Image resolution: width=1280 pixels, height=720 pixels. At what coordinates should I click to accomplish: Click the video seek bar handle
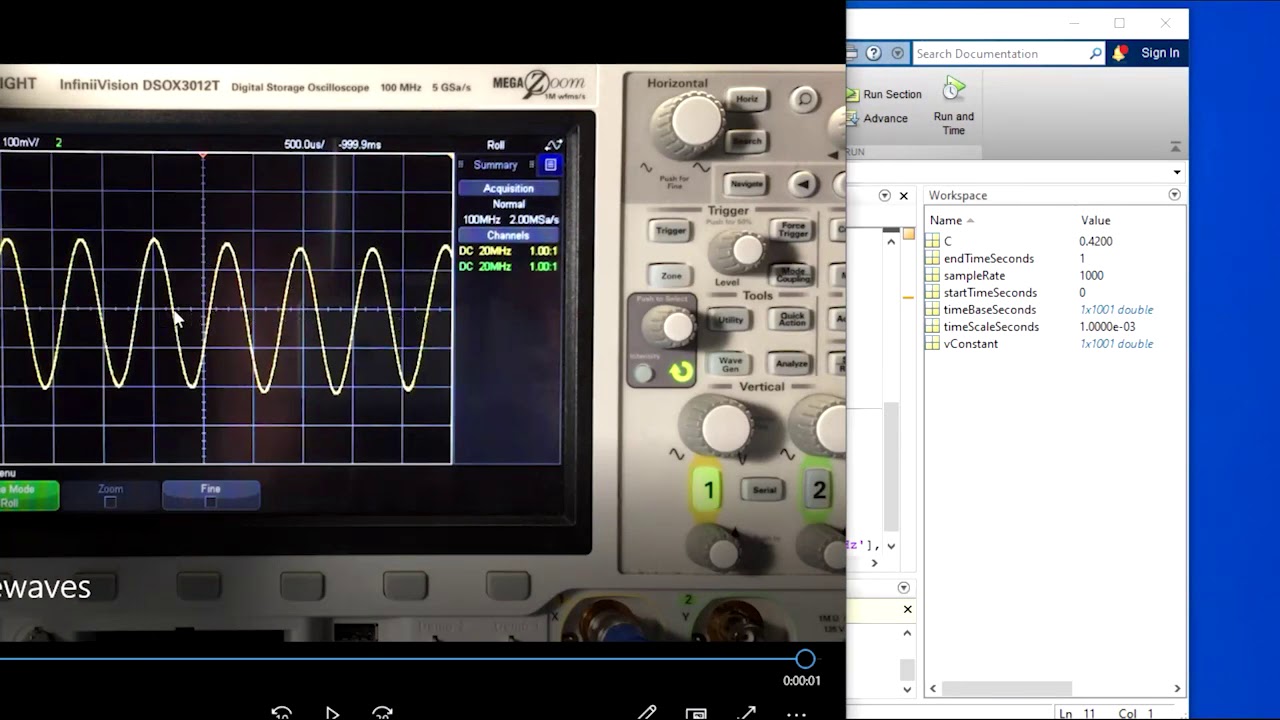[x=805, y=659]
